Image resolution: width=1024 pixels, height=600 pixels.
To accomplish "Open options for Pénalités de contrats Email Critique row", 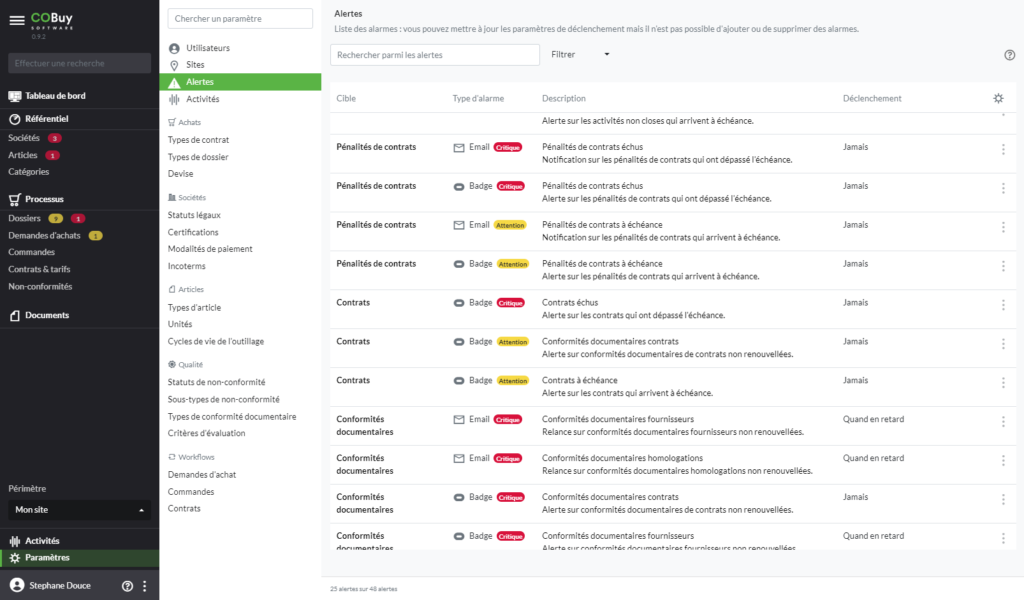I will (1003, 149).
